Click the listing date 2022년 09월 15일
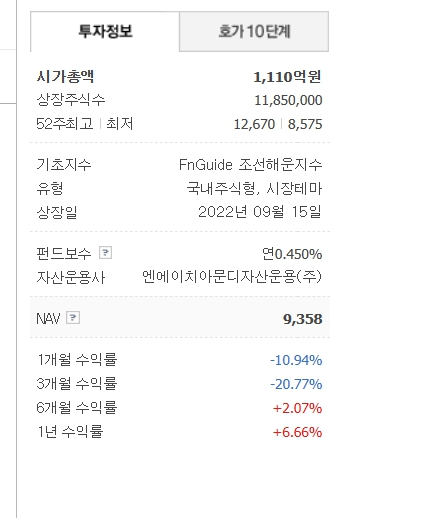This screenshot has height=518, width=440. [x=260, y=212]
